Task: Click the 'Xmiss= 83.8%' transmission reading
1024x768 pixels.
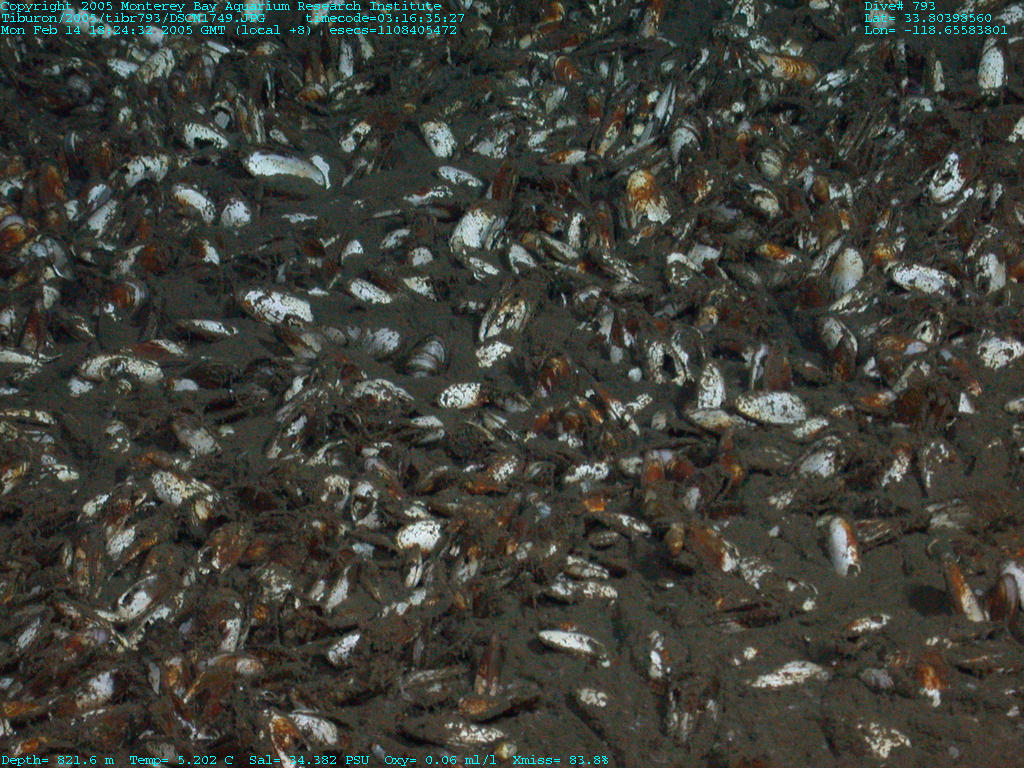Action: 560,760
